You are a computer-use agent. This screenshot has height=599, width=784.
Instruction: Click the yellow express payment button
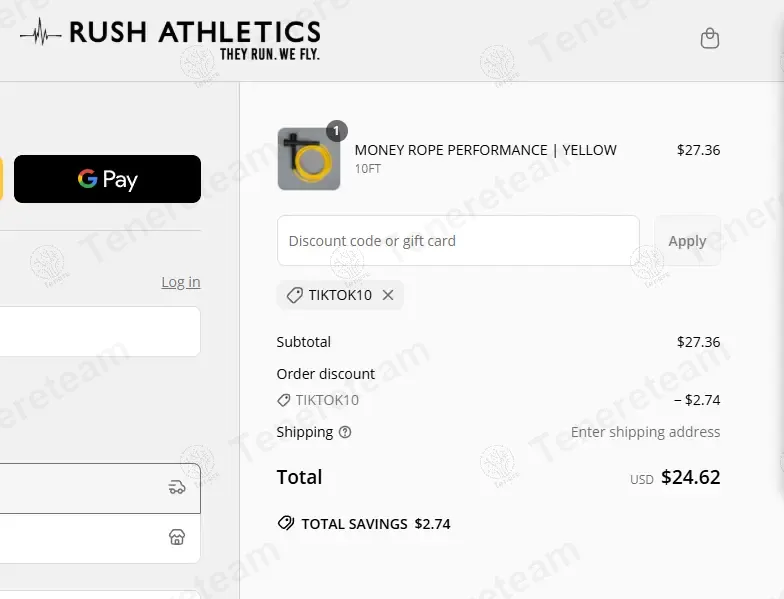[x=1, y=179]
